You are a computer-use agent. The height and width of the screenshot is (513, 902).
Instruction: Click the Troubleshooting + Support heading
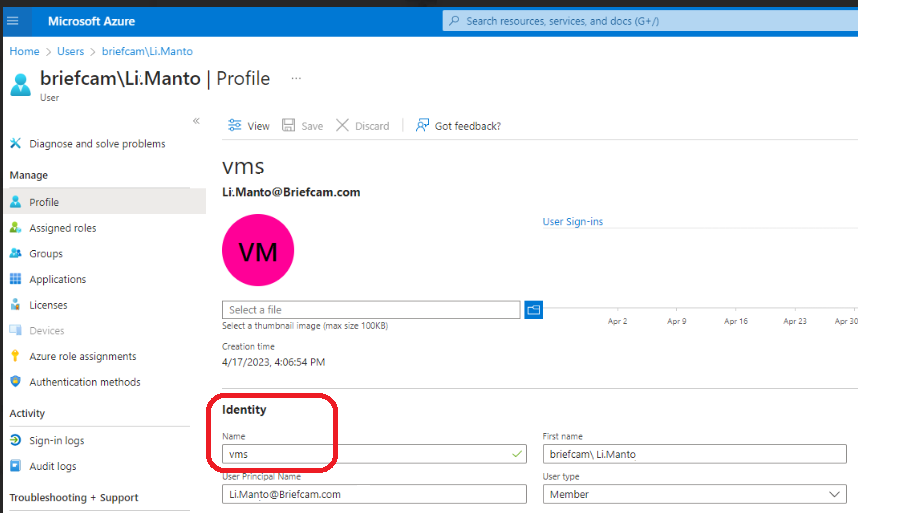(x=74, y=497)
